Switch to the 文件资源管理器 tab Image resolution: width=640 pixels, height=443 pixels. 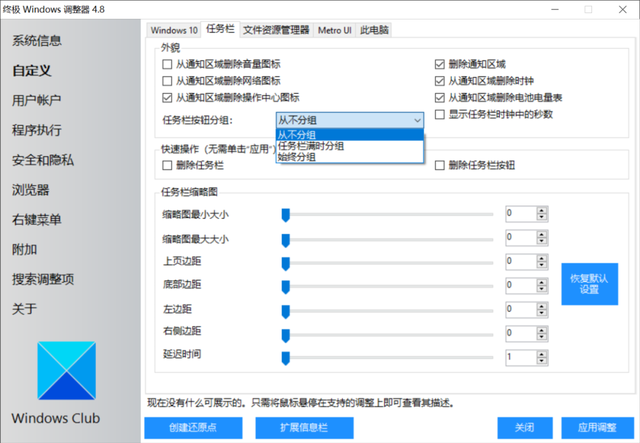click(276, 30)
